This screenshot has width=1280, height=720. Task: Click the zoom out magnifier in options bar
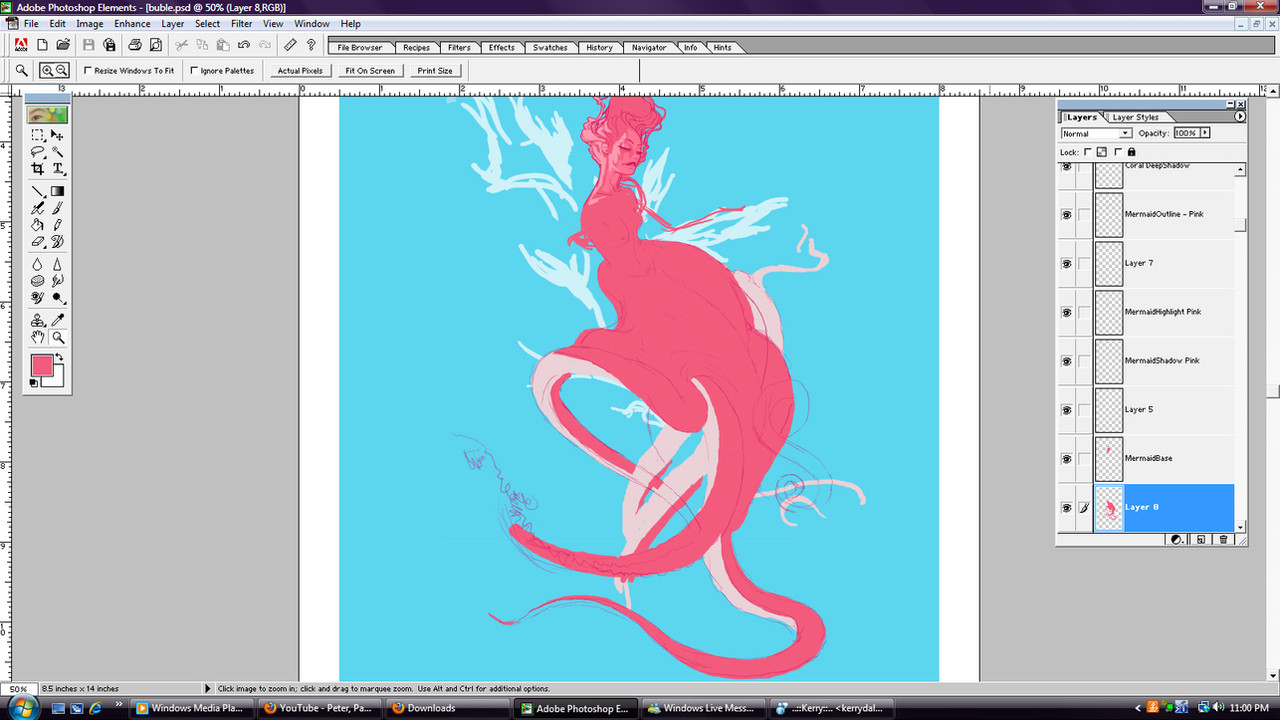coord(62,70)
